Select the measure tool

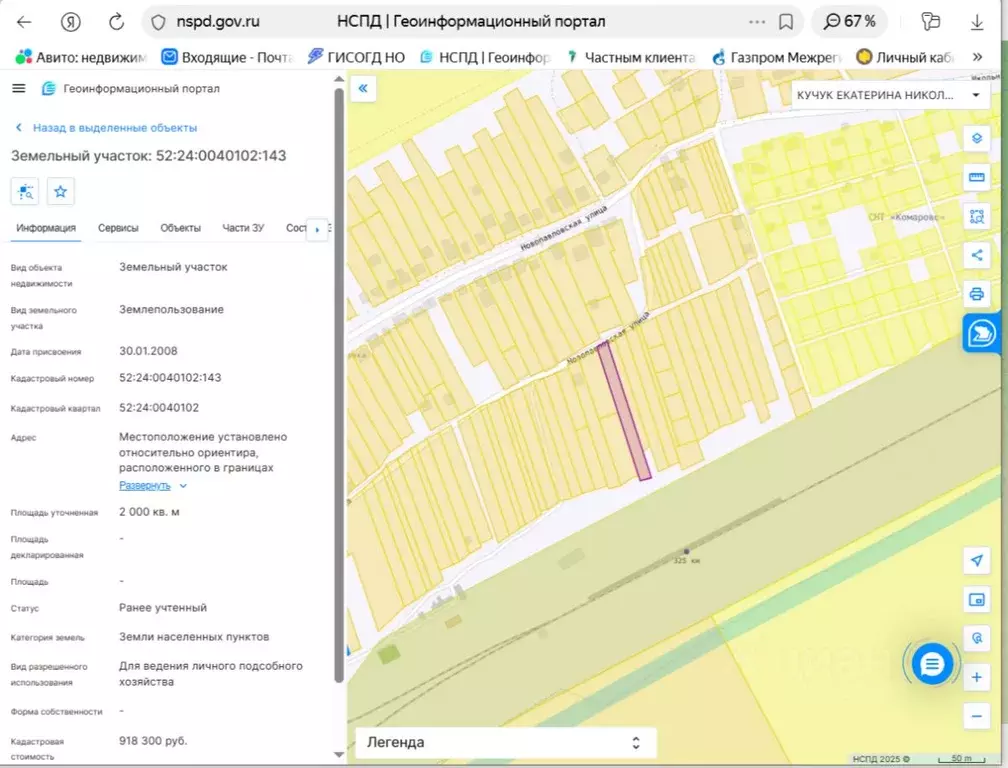pos(976,177)
